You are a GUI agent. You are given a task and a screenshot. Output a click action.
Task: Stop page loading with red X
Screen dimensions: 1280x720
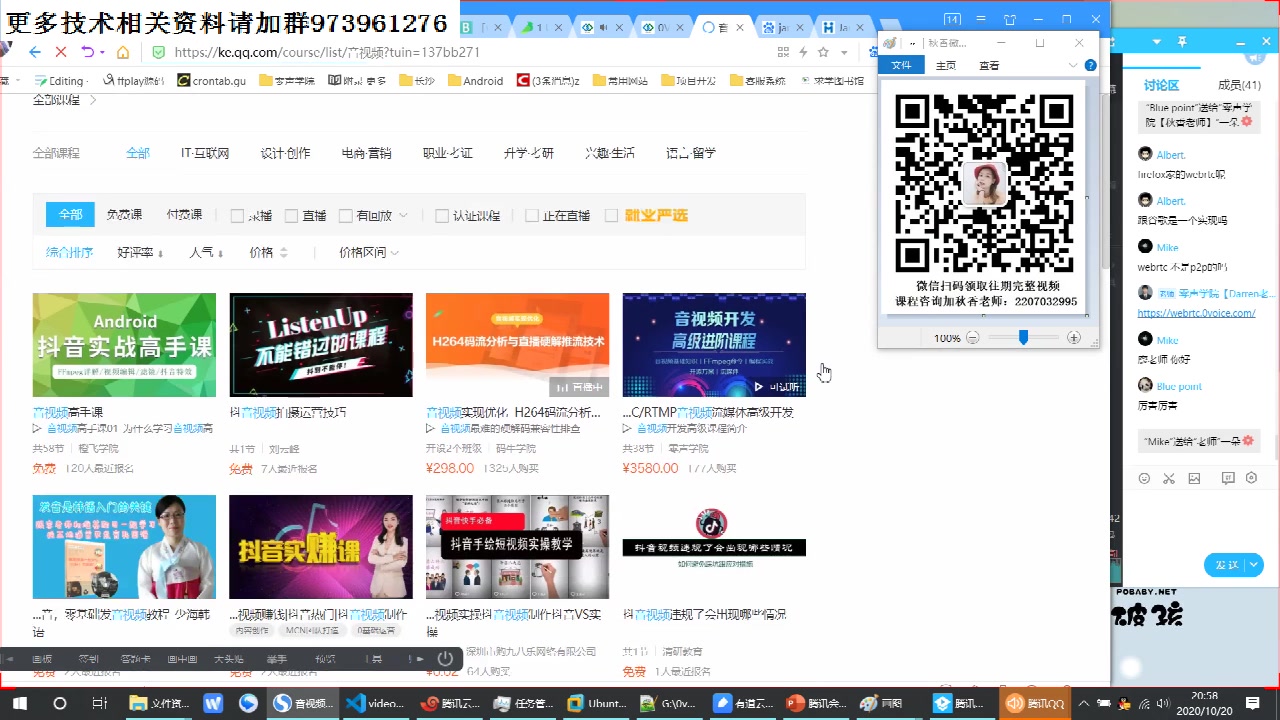[61, 52]
